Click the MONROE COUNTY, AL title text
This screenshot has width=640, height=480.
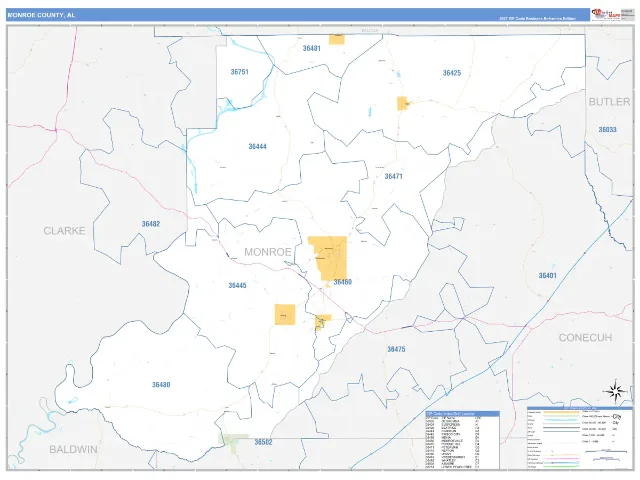click(41, 15)
